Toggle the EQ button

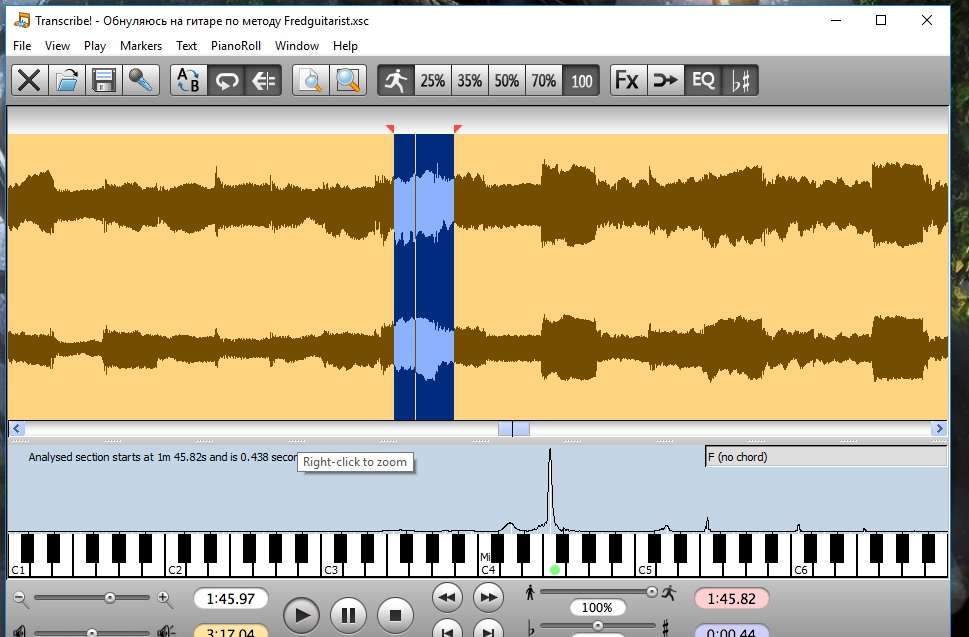pyautogui.click(x=703, y=80)
